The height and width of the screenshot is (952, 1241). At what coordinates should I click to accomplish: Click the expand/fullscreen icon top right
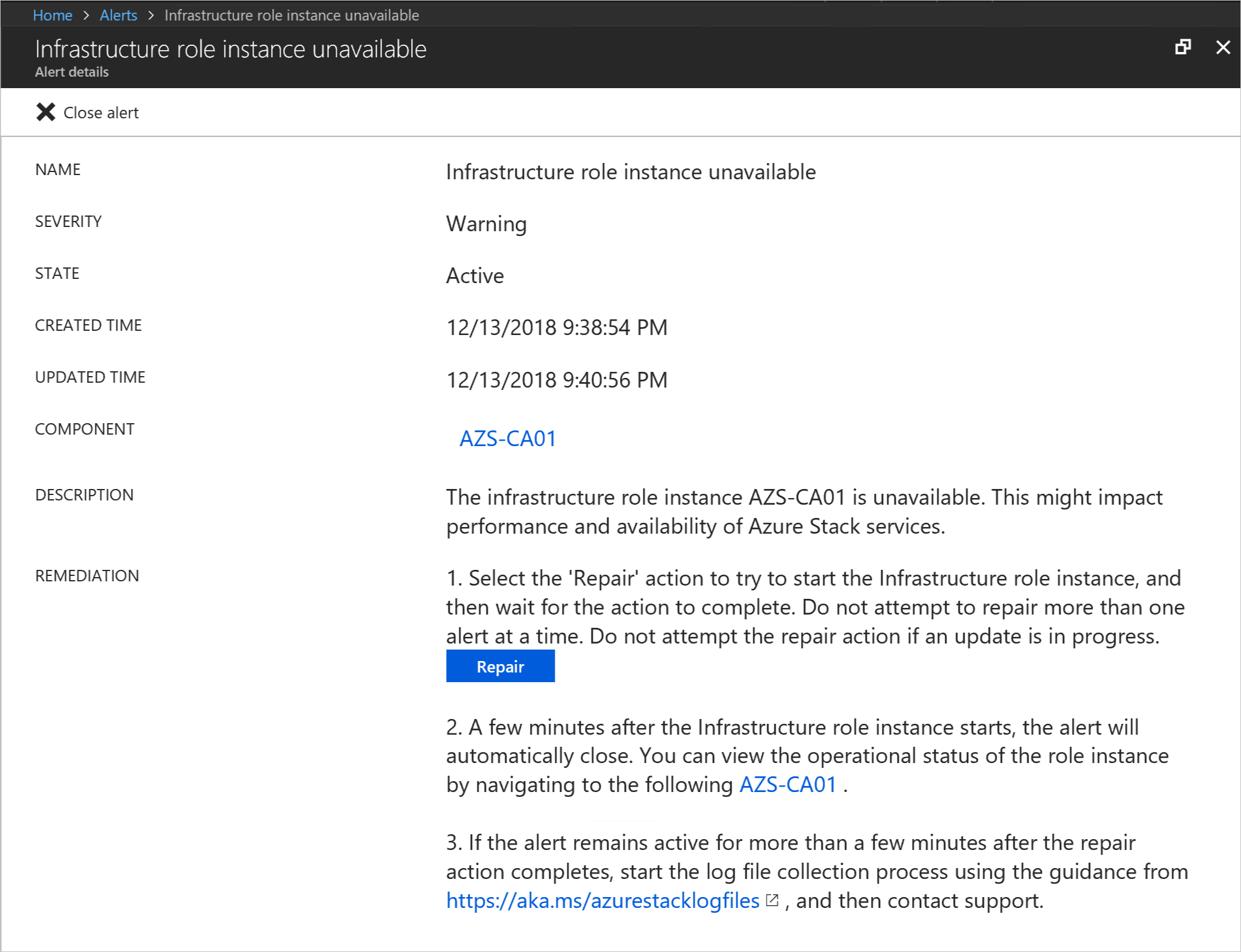pos(1183,47)
